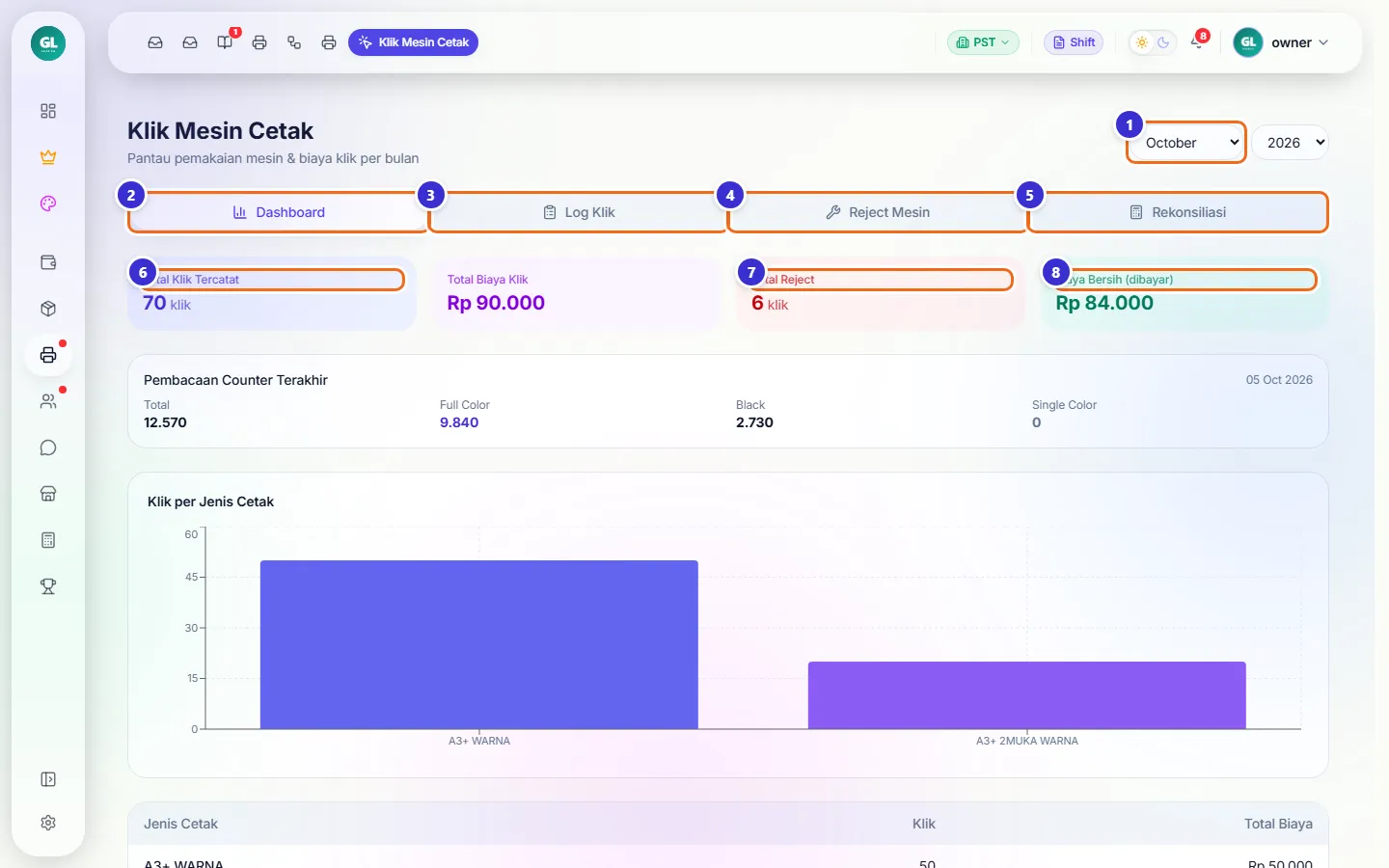
Task: Open the chat bubble icon in sidebar
Action: click(x=48, y=448)
